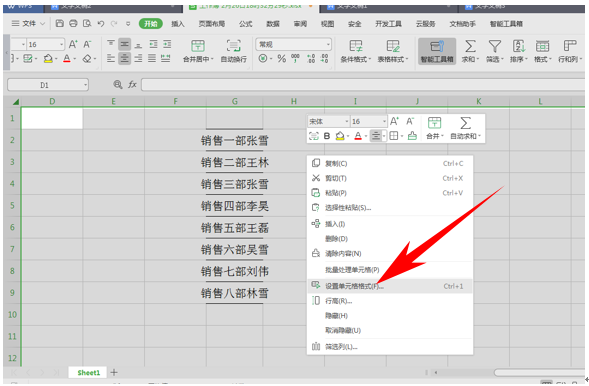Click the Decrease Indent icon

[x=153, y=44]
